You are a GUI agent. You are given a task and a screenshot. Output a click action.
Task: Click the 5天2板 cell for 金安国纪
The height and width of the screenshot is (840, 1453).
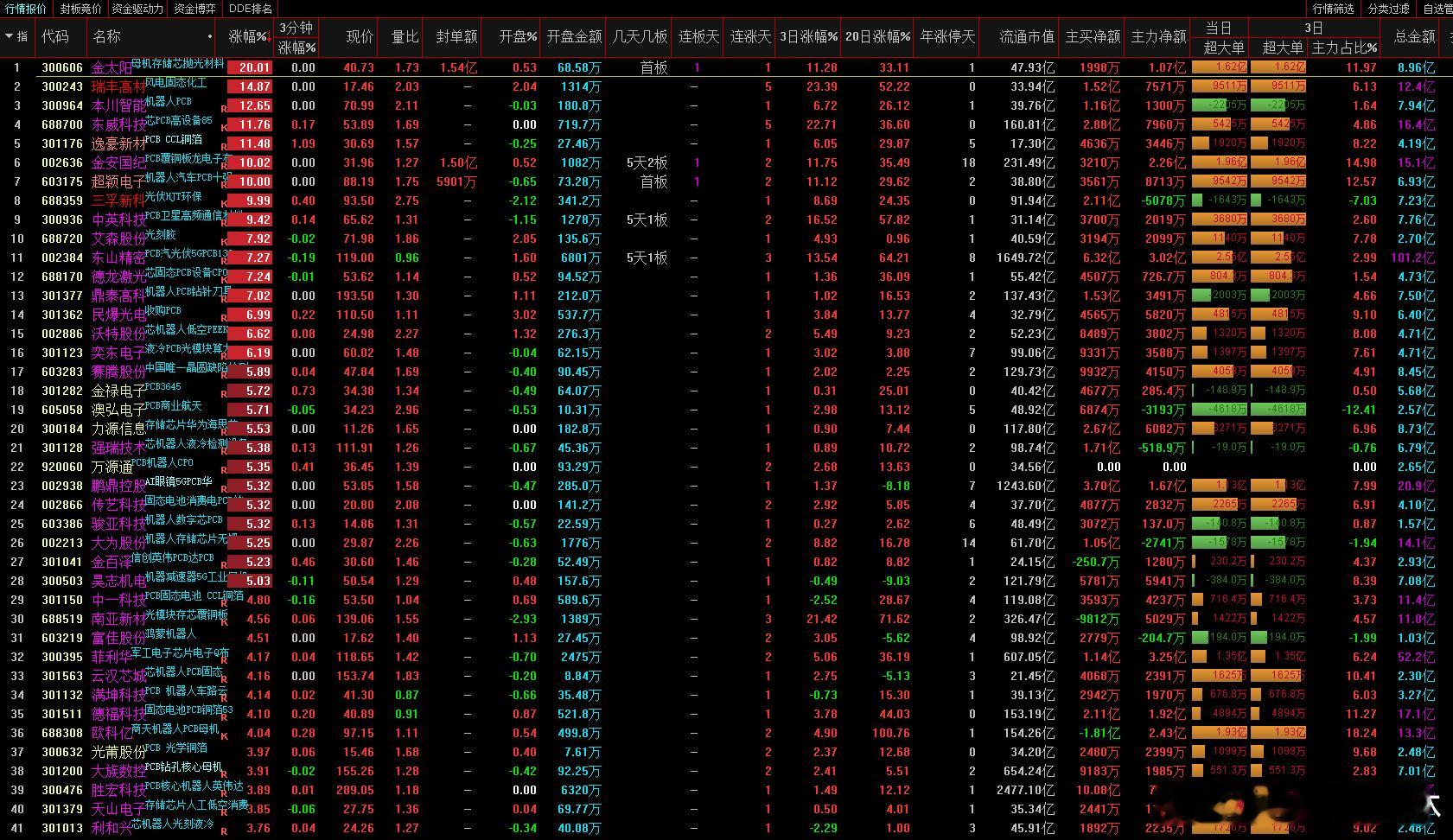647,162
